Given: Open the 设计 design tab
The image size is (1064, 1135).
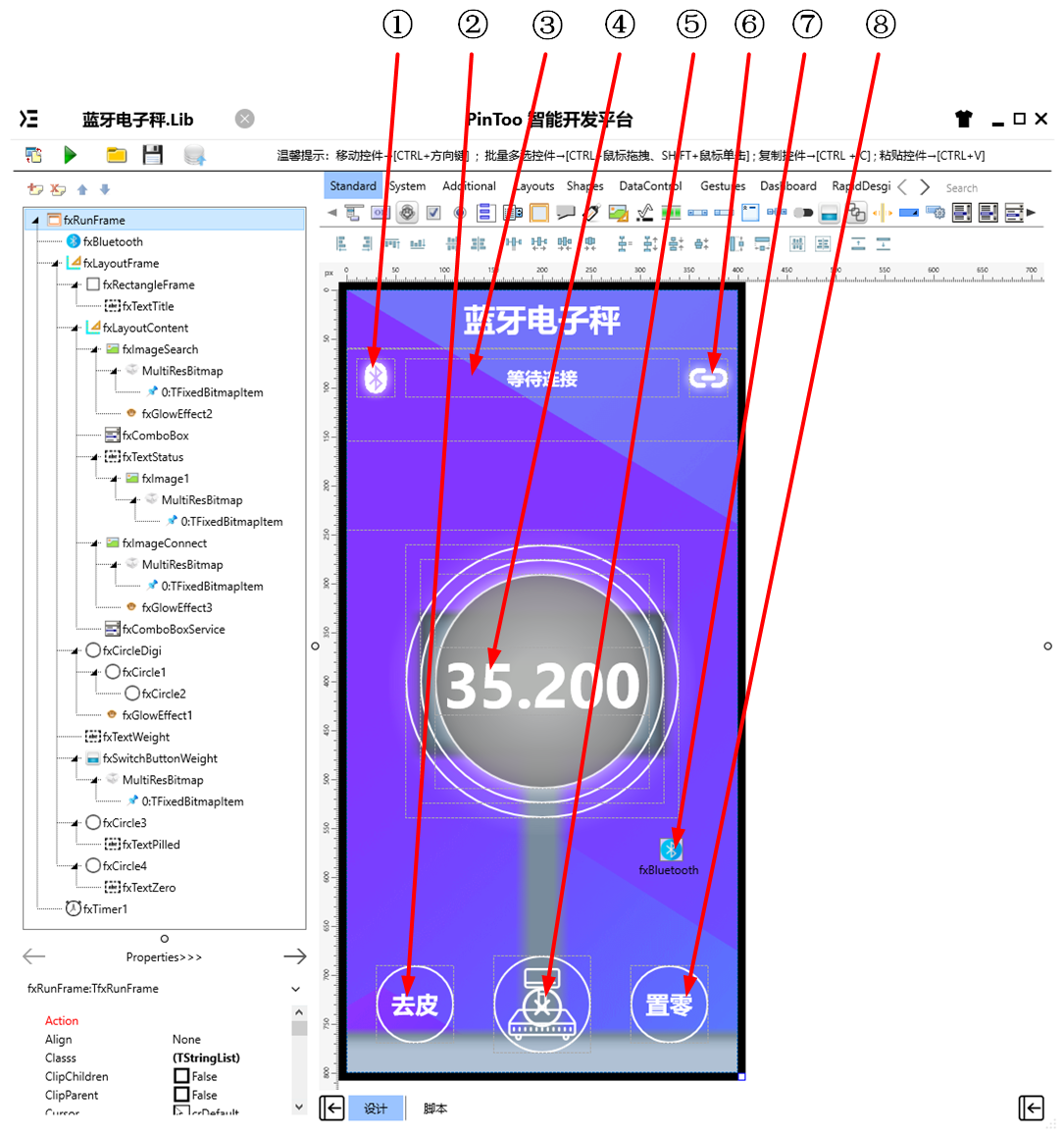Looking at the screenshot, I should (376, 1109).
